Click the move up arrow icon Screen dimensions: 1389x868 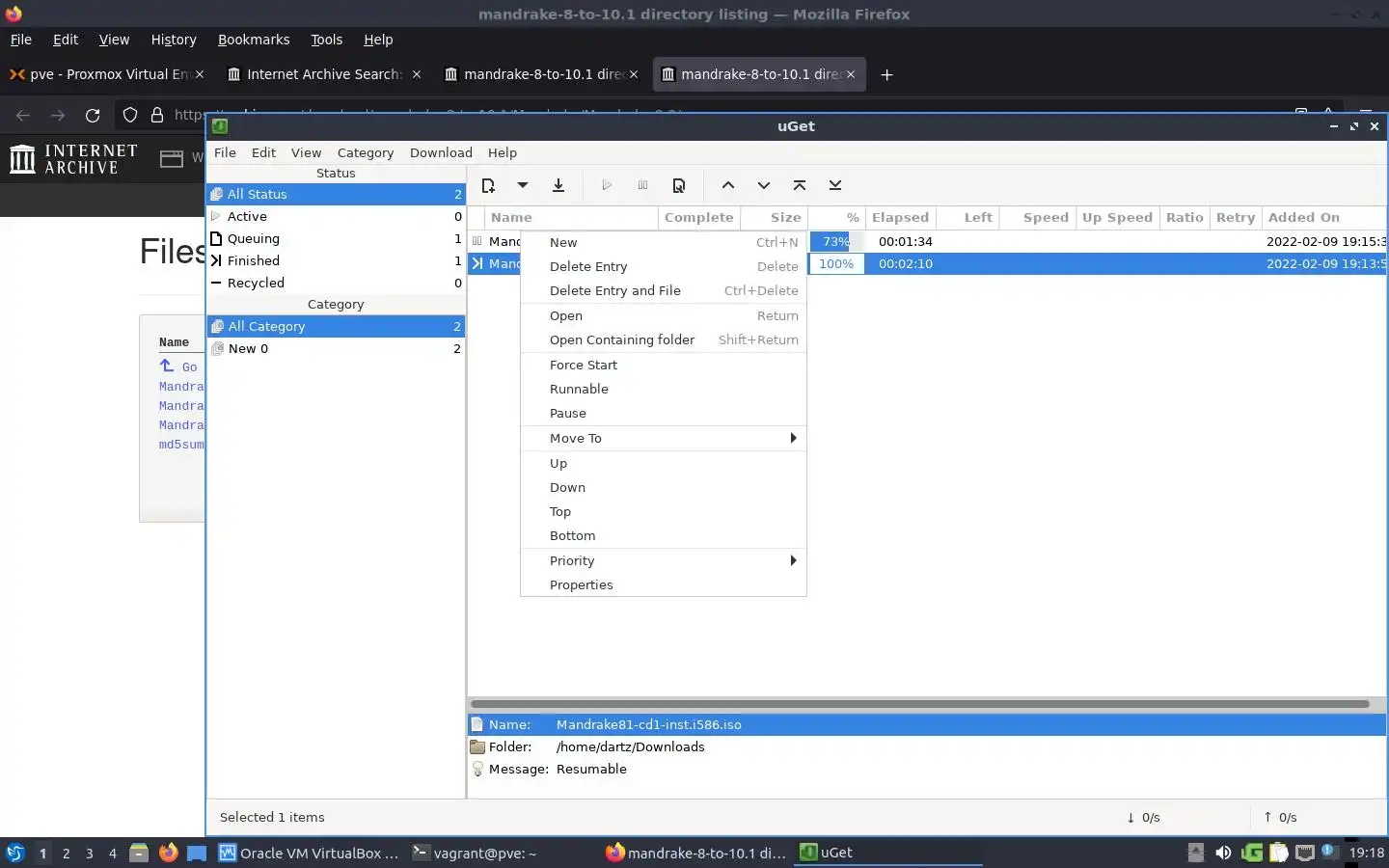(x=728, y=185)
